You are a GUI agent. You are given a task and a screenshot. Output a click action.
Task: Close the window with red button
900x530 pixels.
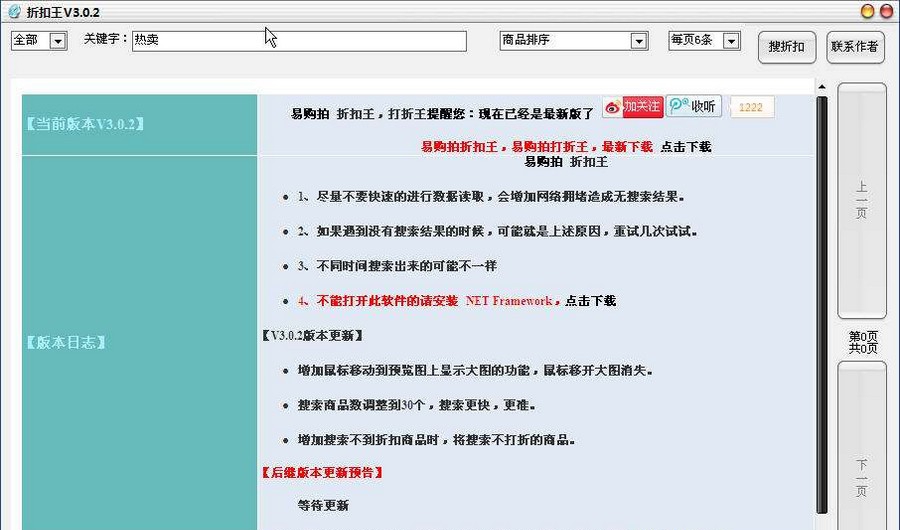tap(886, 11)
